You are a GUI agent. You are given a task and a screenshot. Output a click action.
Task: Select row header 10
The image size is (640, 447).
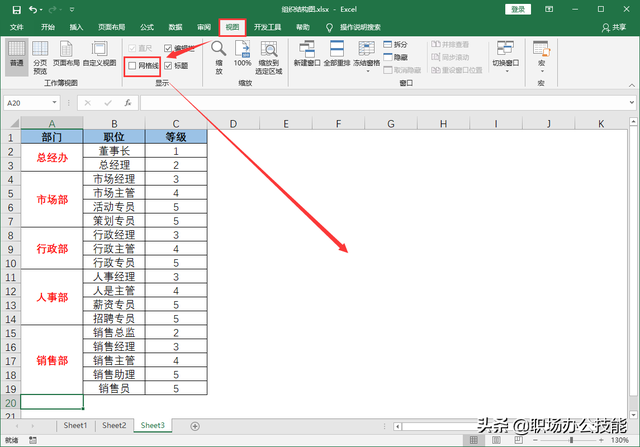11,263
